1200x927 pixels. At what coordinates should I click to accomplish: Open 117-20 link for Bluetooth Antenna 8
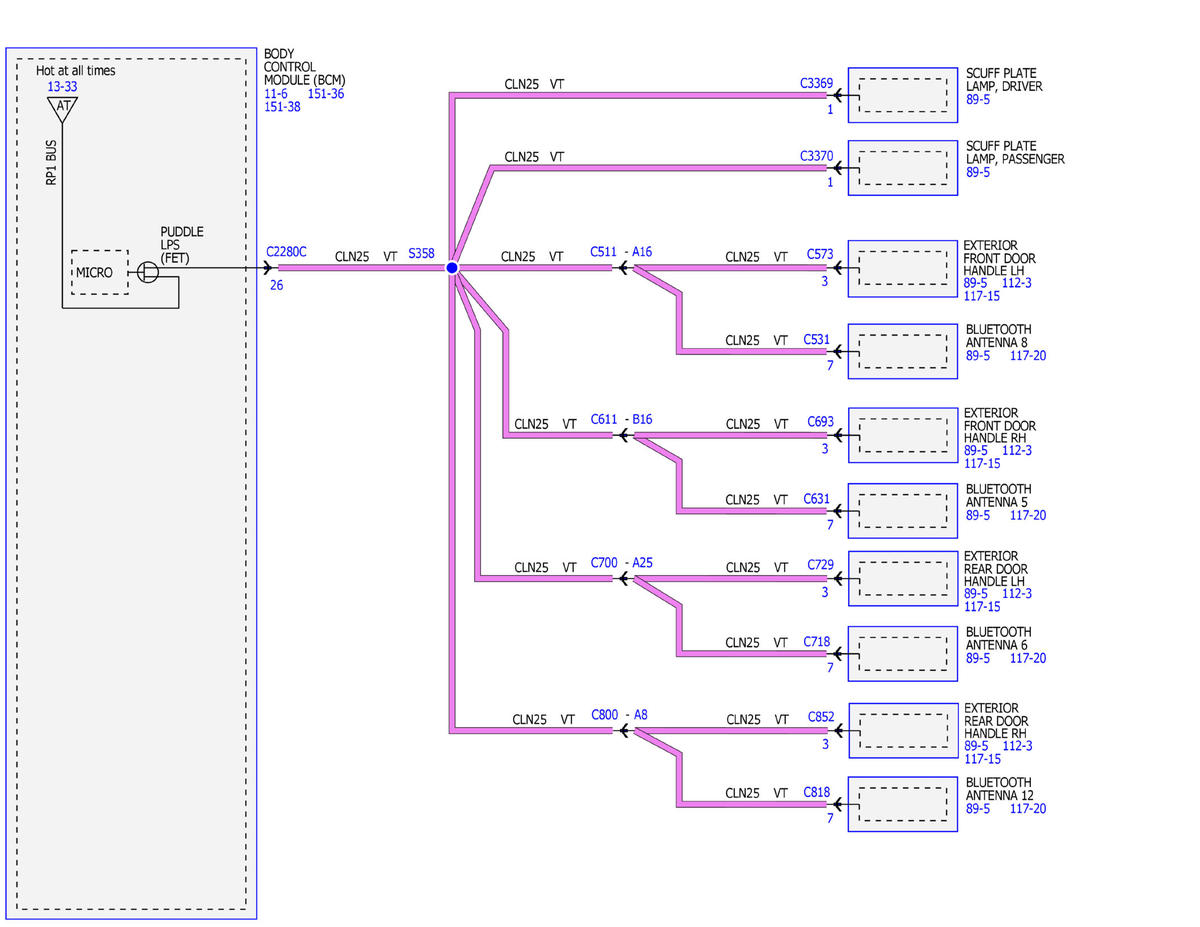tap(1028, 355)
